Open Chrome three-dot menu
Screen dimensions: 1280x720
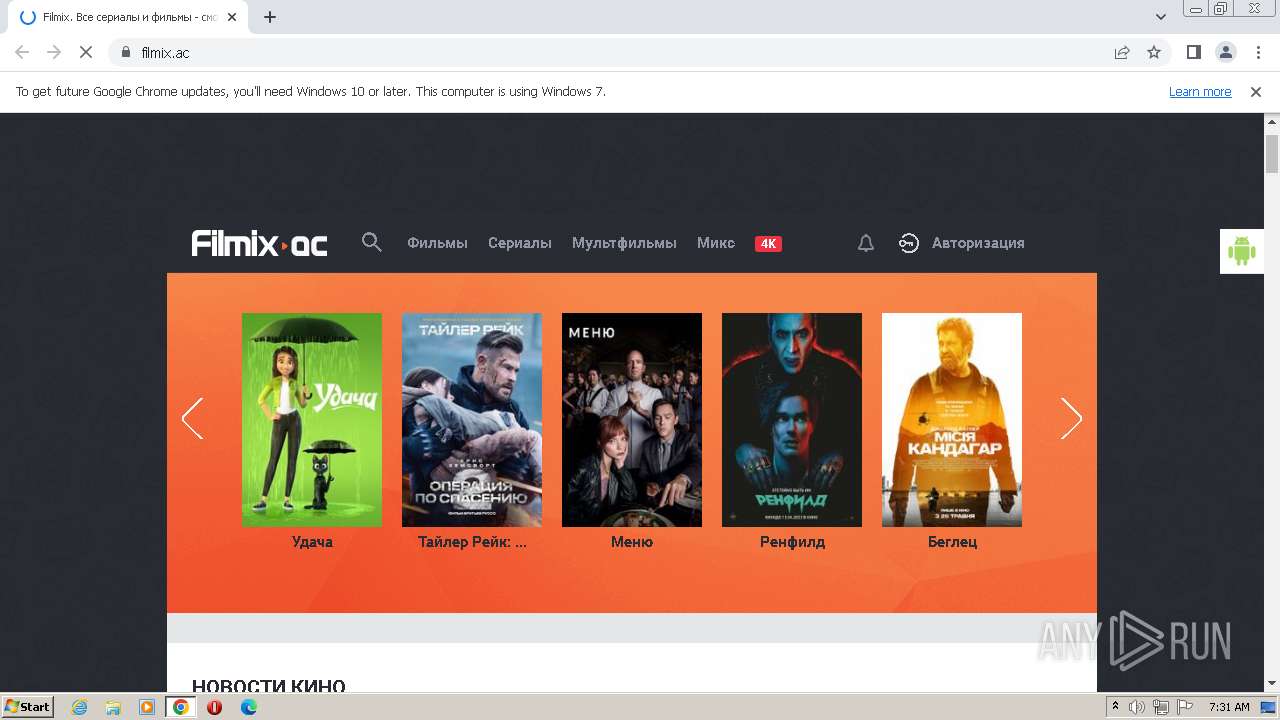pyautogui.click(x=1257, y=52)
